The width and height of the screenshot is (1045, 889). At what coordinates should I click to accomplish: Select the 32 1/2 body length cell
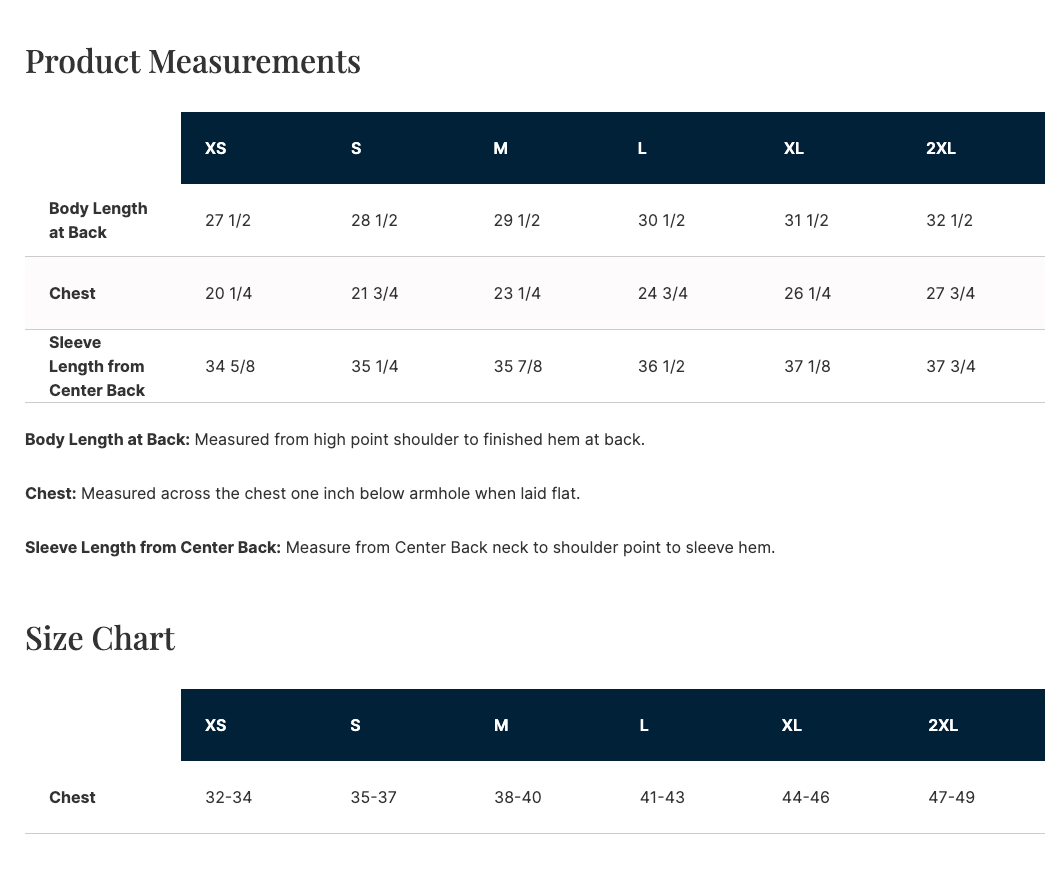click(949, 220)
